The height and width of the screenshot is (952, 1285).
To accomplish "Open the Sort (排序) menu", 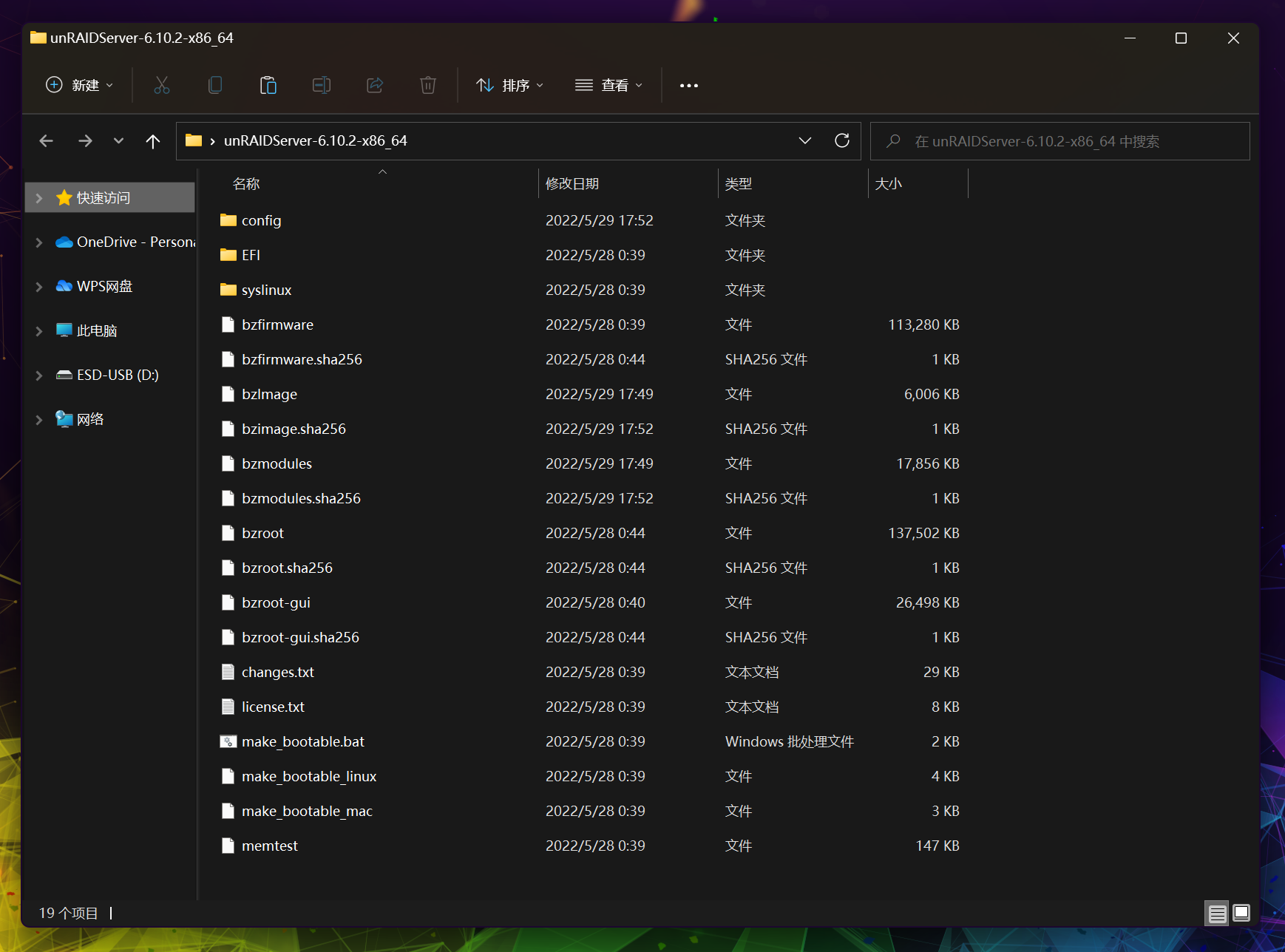I will tap(510, 86).
